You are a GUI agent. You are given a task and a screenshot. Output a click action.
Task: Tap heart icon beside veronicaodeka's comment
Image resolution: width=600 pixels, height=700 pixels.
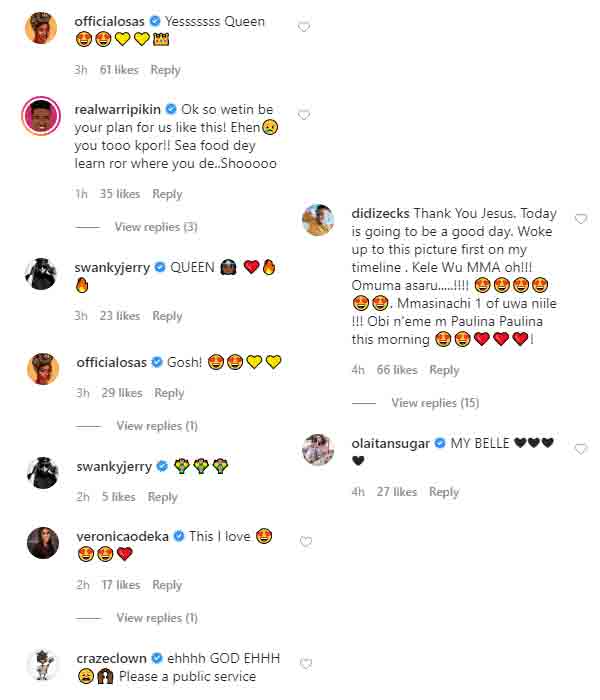306,542
